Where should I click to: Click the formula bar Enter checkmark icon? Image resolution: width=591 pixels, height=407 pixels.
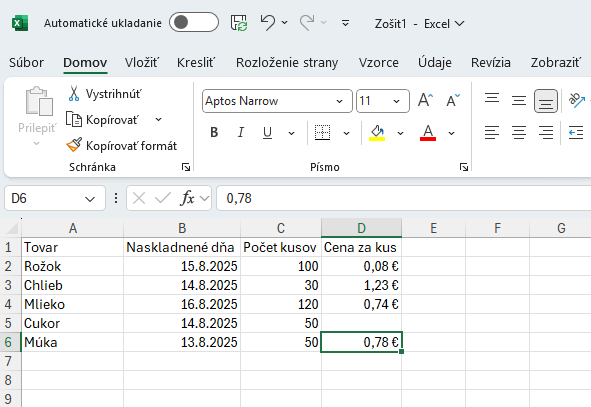(163, 198)
